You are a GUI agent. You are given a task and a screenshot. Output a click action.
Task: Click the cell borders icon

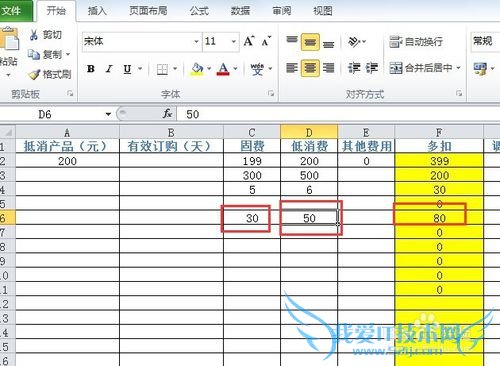pyautogui.click(x=162, y=69)
